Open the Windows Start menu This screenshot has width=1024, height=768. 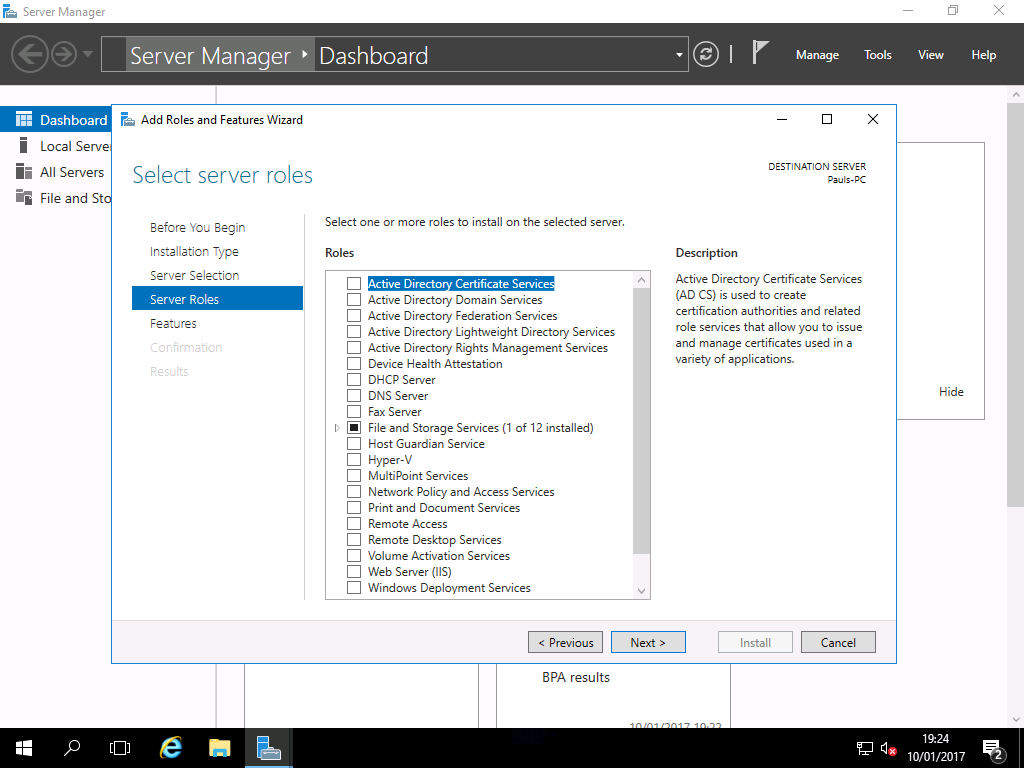click(24, 748)
